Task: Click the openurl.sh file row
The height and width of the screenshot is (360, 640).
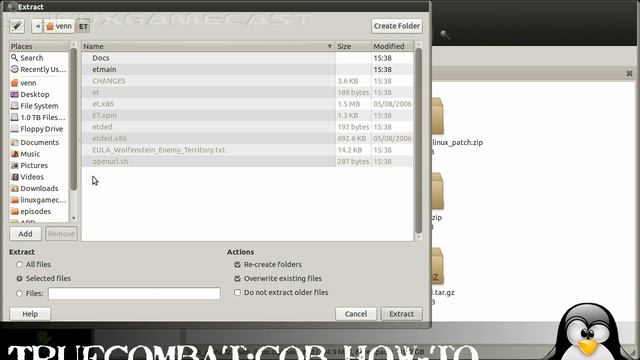Action: [247, 161]
